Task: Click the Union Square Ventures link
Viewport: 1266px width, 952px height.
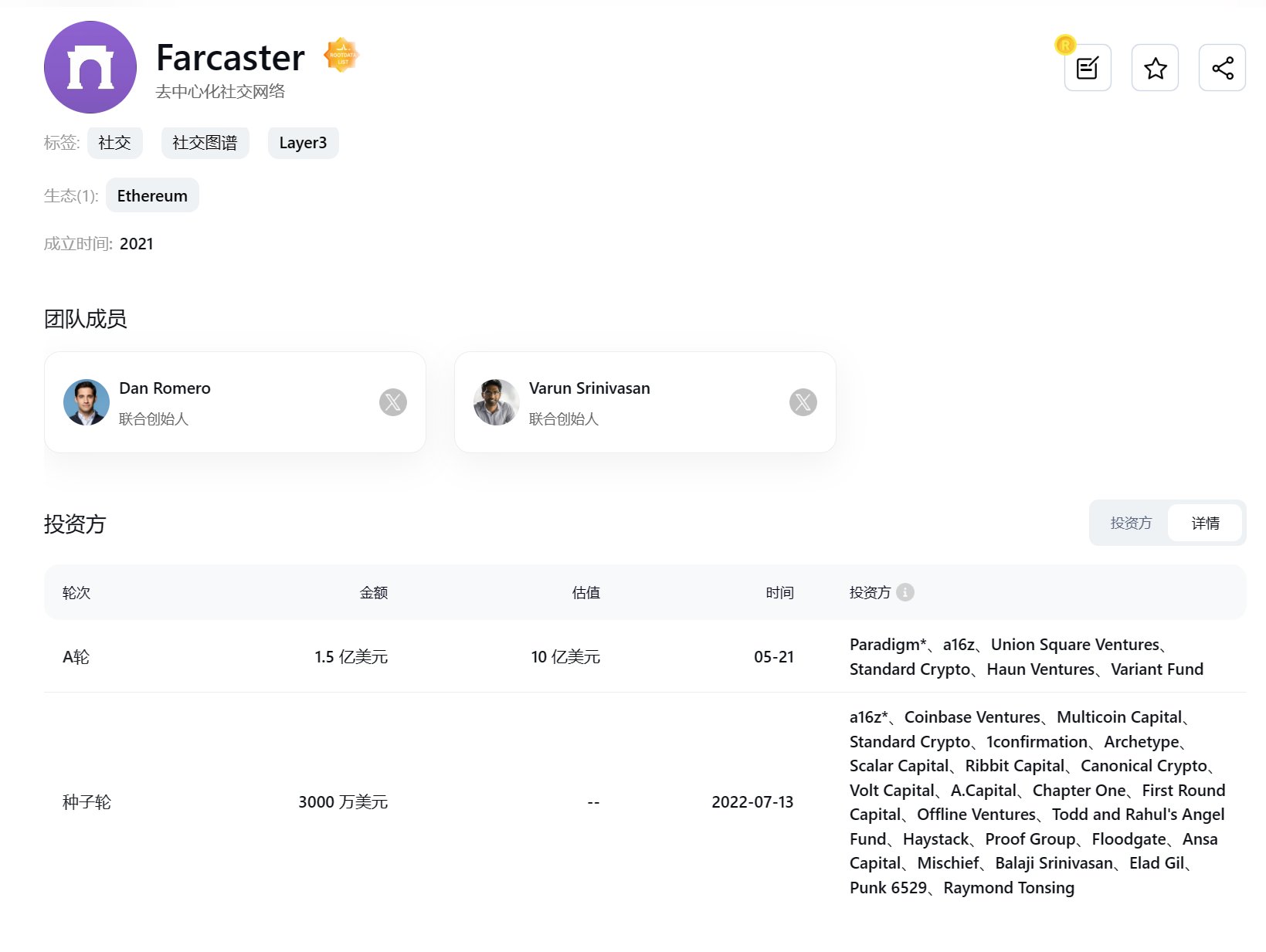Action: pos(1075,645)
